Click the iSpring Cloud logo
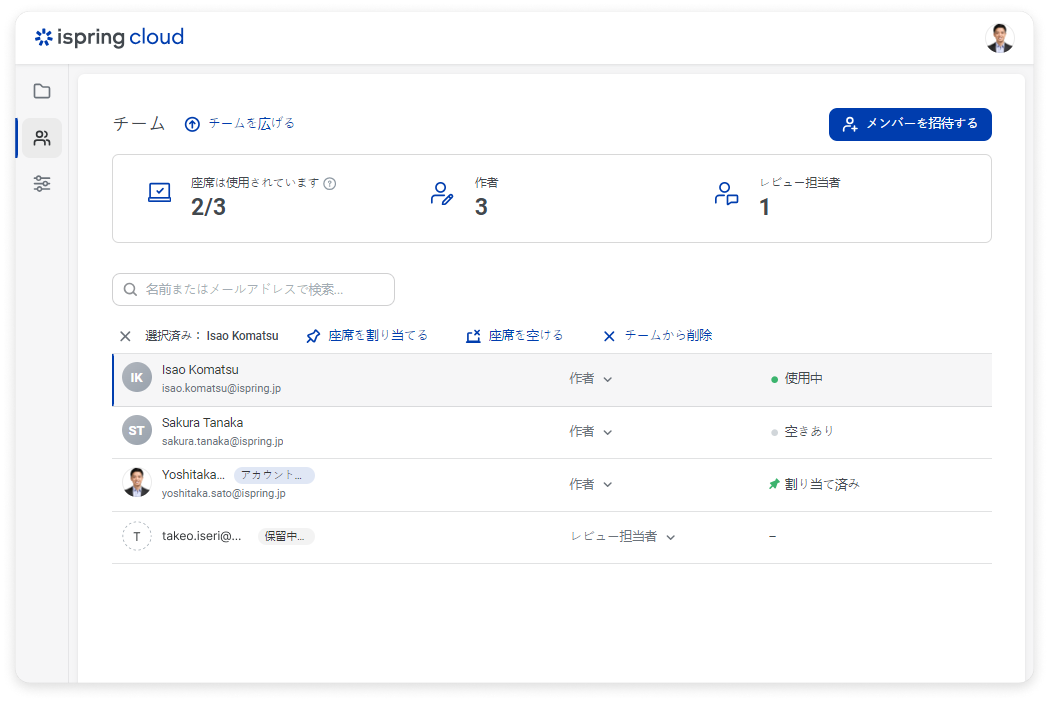 tap(110, 37)
